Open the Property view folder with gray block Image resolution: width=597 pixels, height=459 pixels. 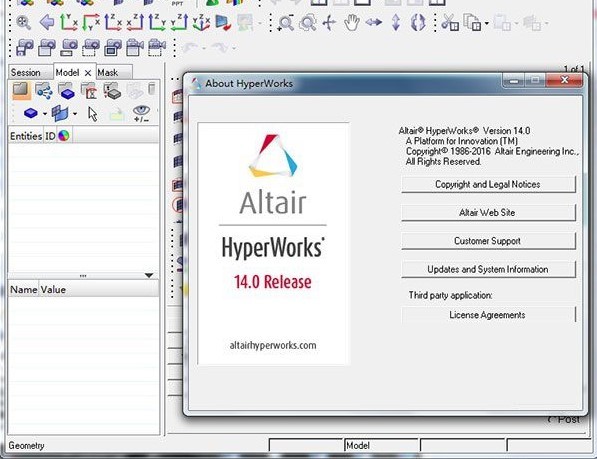(112, 91)
